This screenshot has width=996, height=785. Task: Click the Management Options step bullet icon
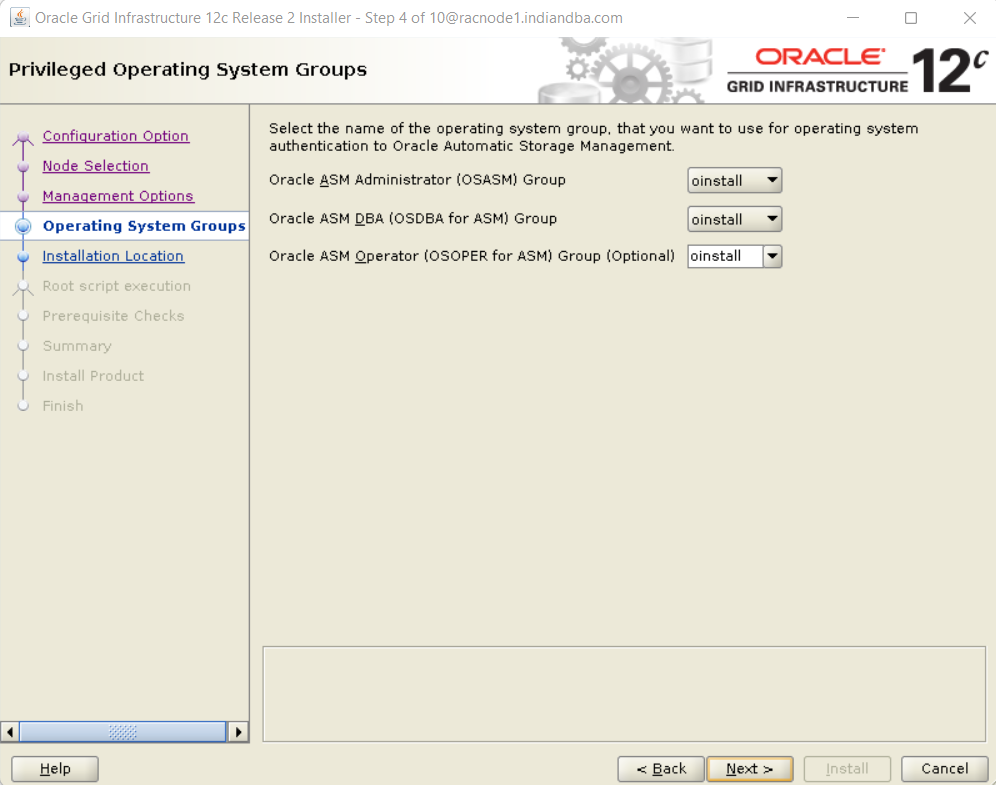click(24, 196)
